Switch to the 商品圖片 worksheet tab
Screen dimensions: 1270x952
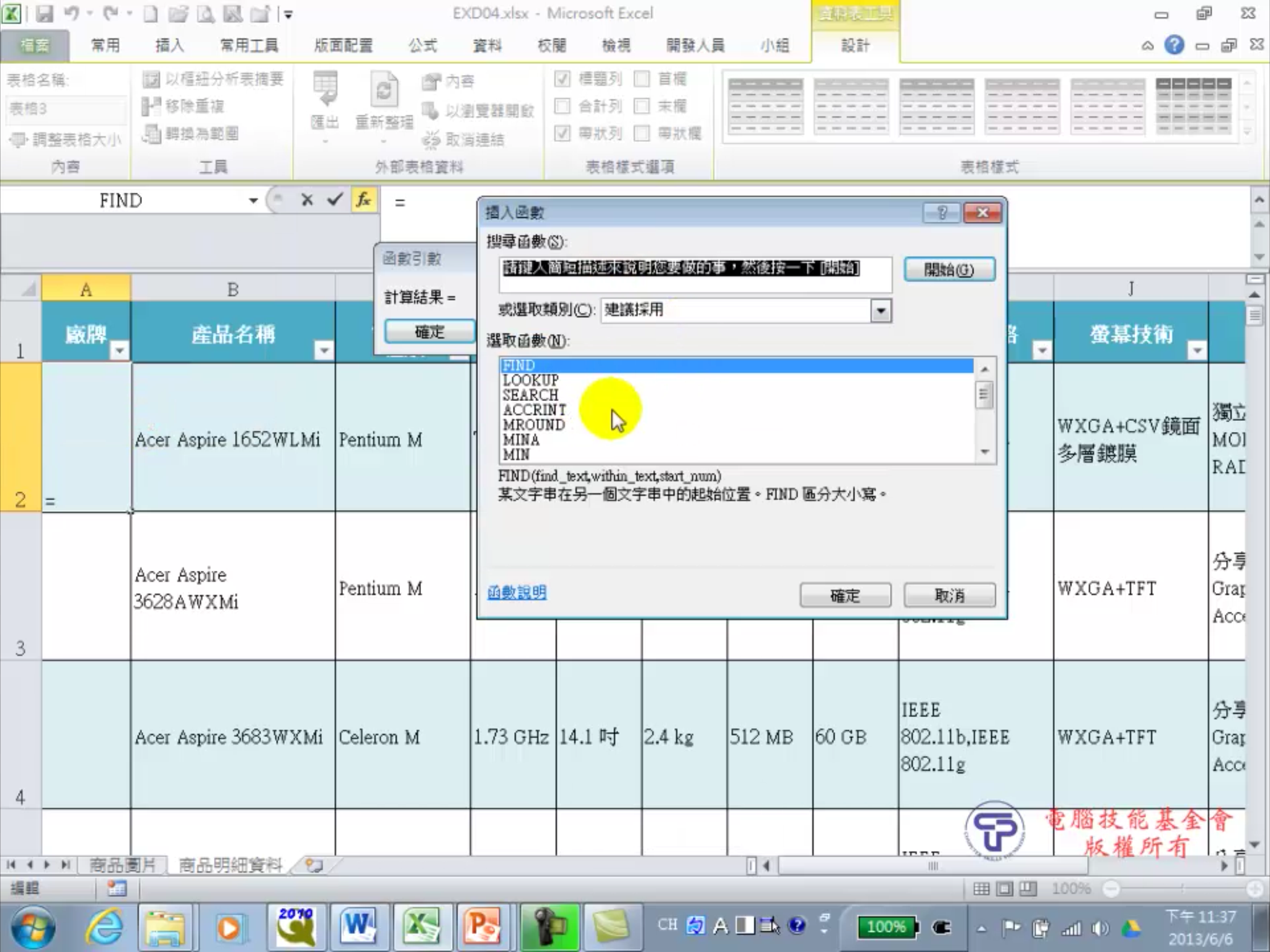[122, 865]
